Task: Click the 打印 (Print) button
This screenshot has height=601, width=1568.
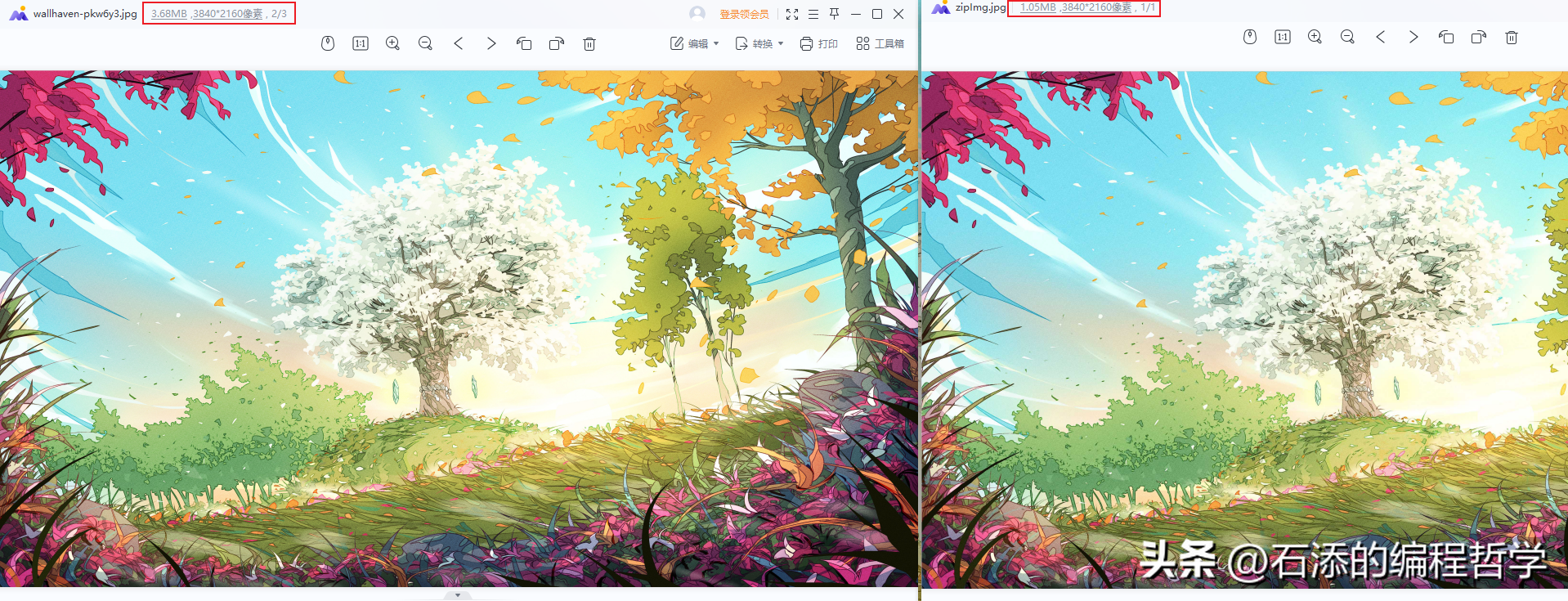Action: tap(818, 43)
